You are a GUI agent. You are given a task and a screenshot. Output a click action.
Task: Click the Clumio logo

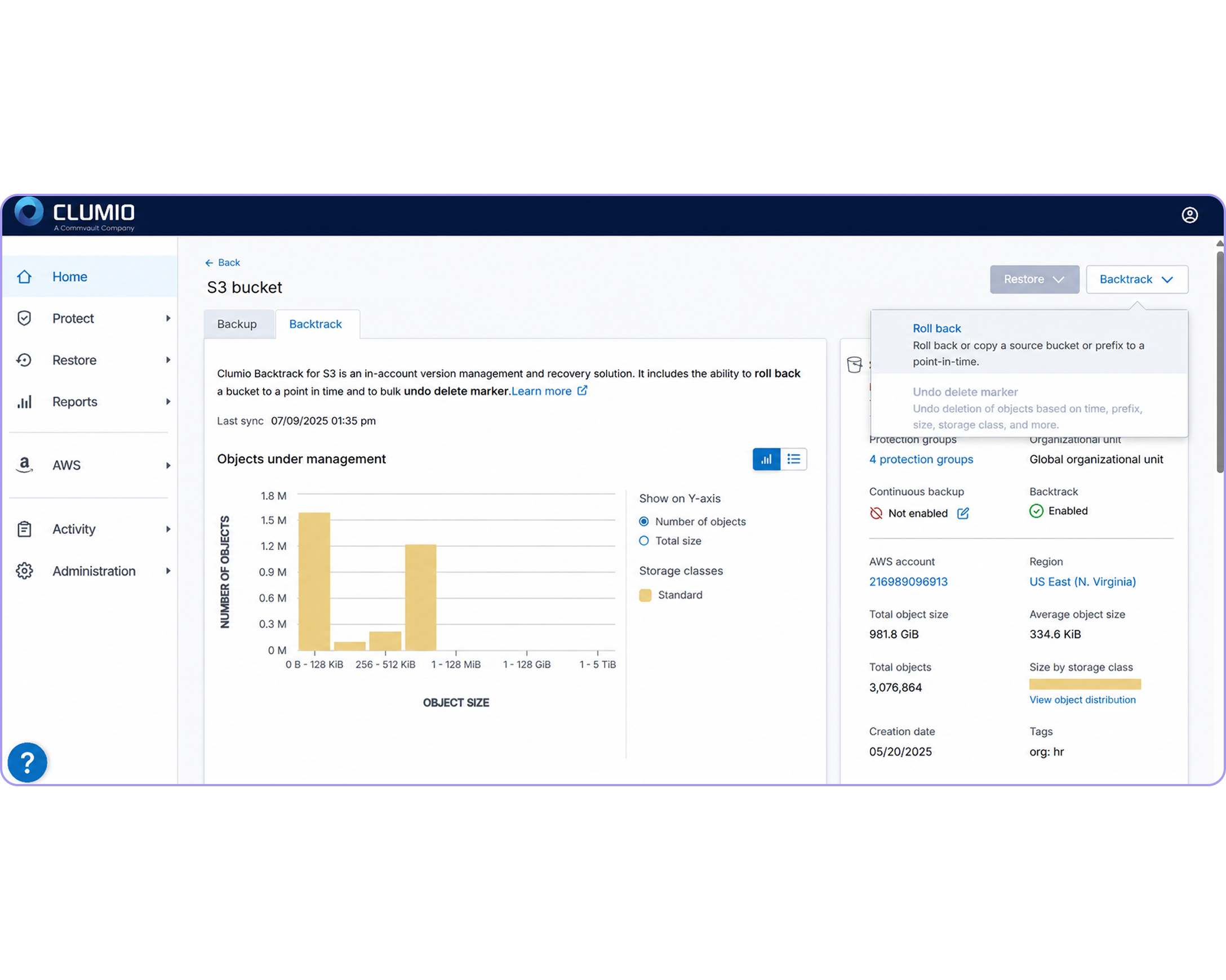[x=74, y=215]
